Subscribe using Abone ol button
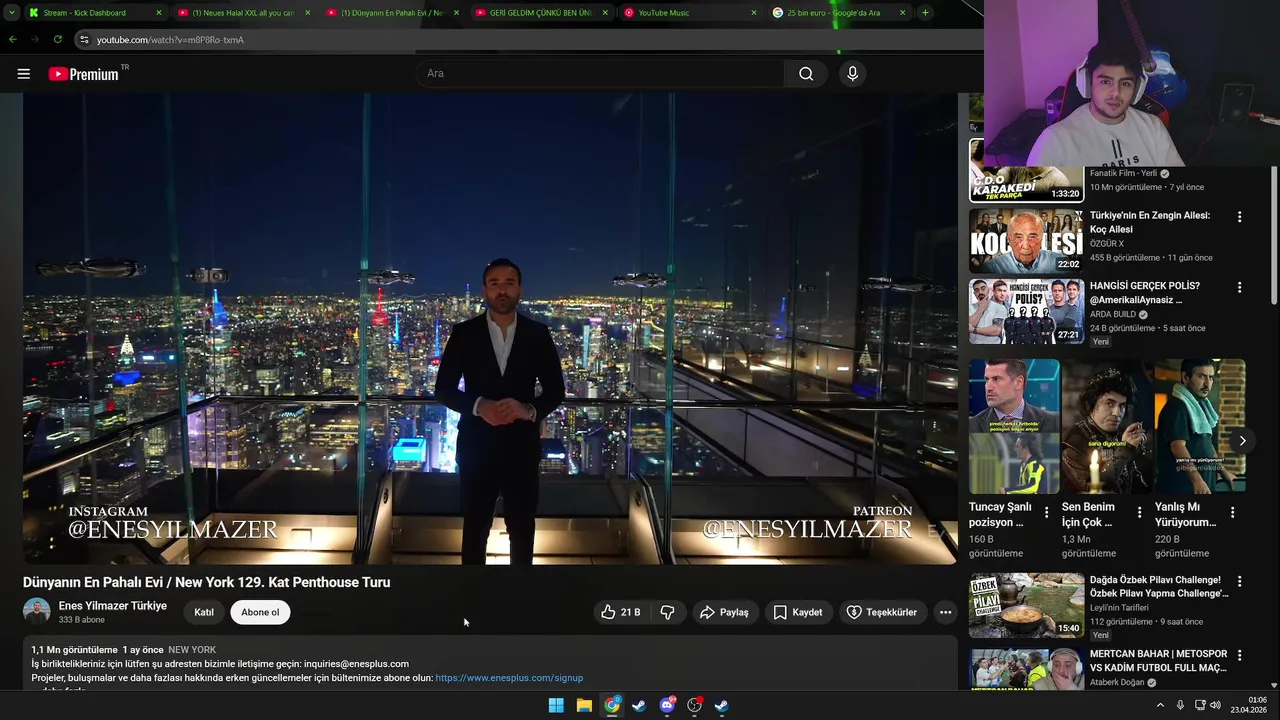Viewport: 1280px width, 720px height. [260, 612]
